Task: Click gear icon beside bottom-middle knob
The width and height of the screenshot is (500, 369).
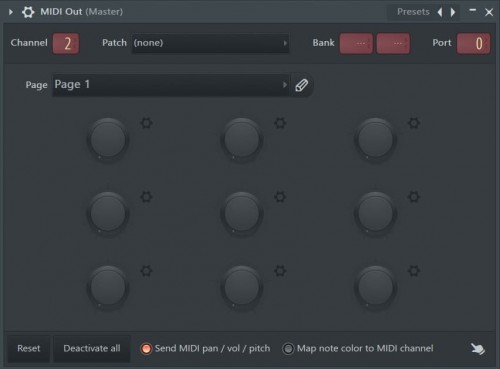Action: click(280, 271)
